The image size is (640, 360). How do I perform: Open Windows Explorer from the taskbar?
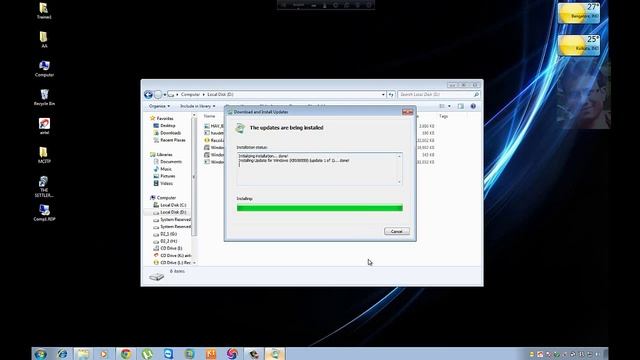83,354
